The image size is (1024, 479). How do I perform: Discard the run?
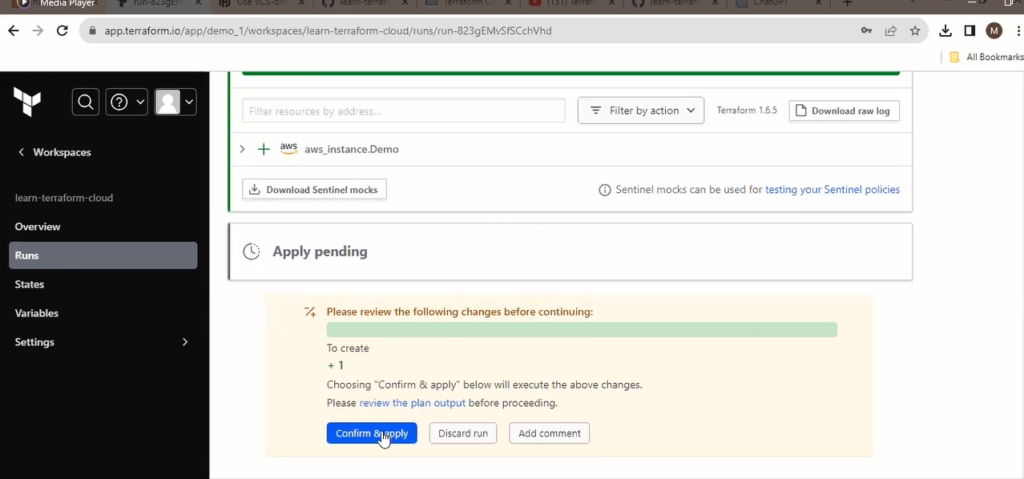coord(463,433)
